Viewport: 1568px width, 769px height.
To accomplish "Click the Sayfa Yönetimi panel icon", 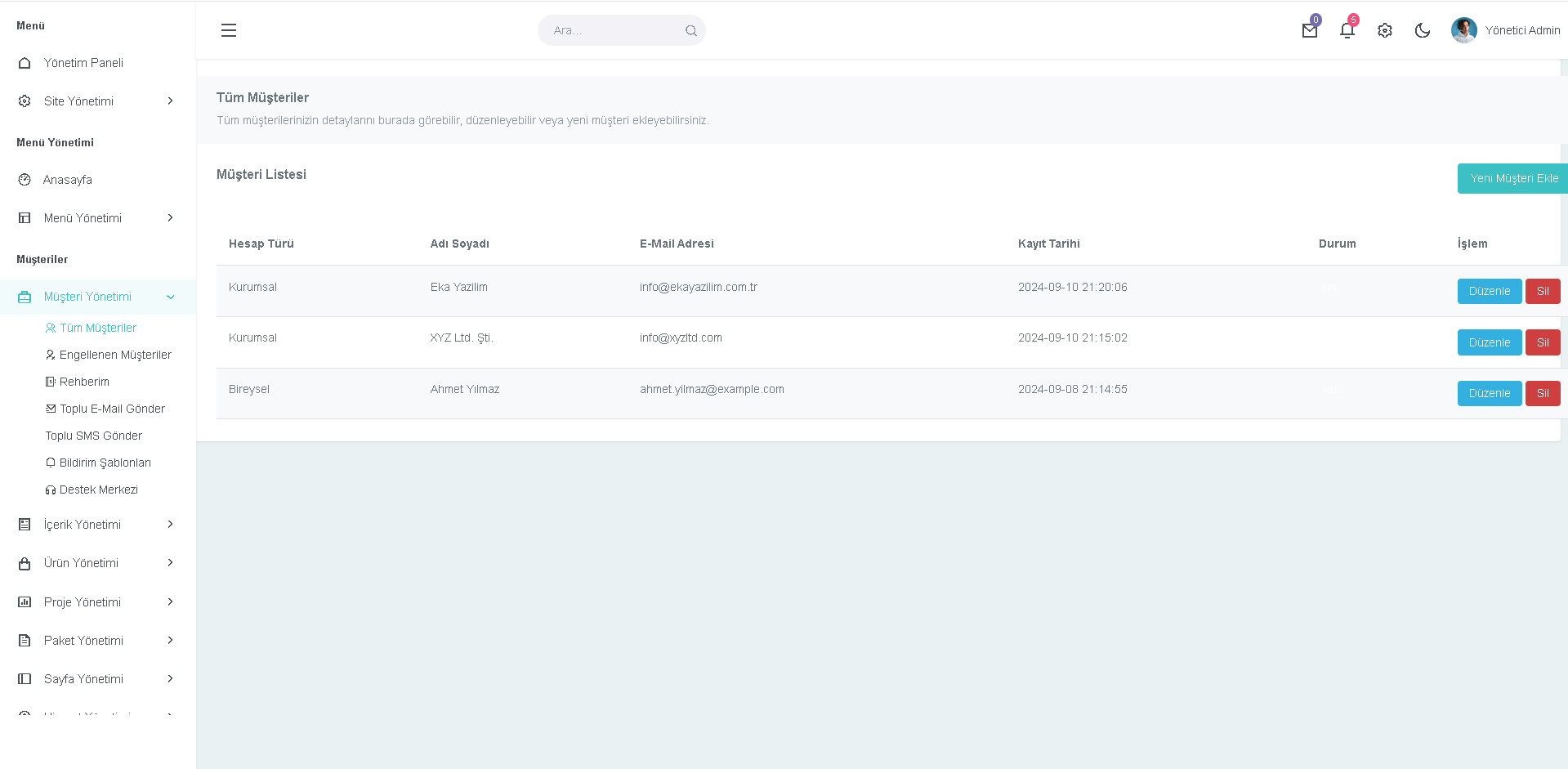I will [25, 679].
